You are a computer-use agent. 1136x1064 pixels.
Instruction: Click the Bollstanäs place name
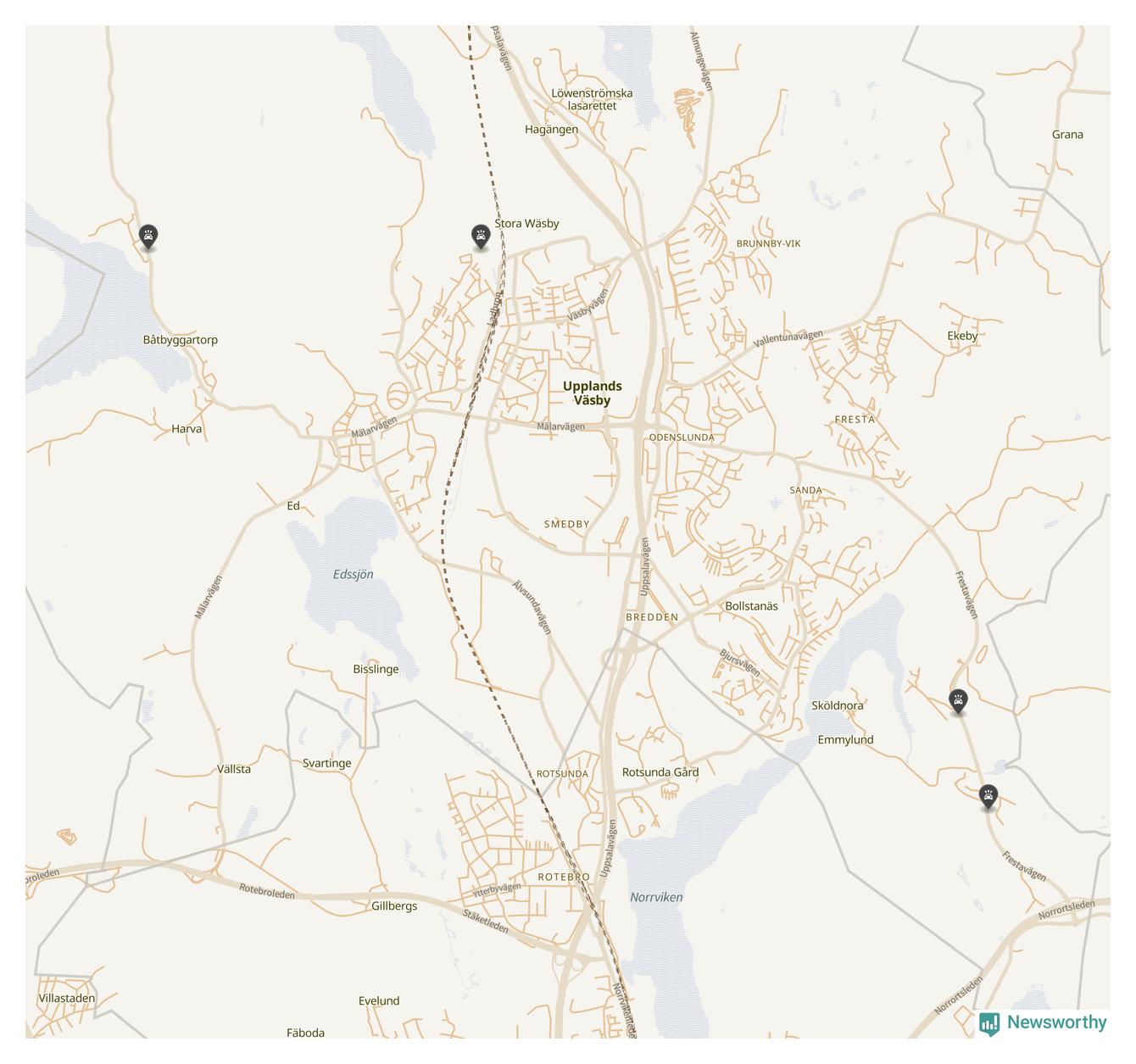click(x=751, y=606)
